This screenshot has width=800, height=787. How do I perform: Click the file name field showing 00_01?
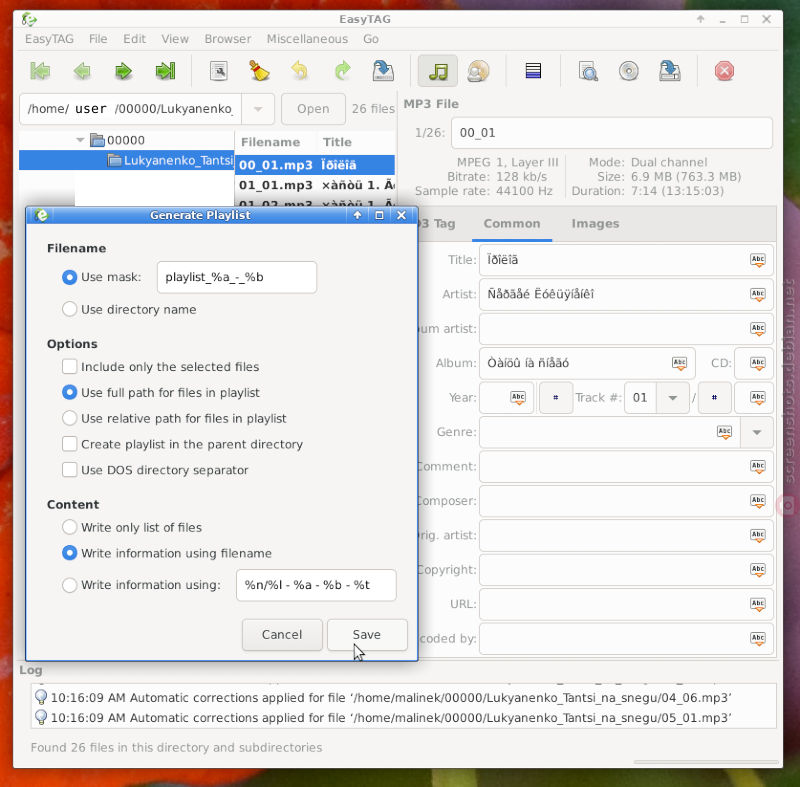point(612,133)
